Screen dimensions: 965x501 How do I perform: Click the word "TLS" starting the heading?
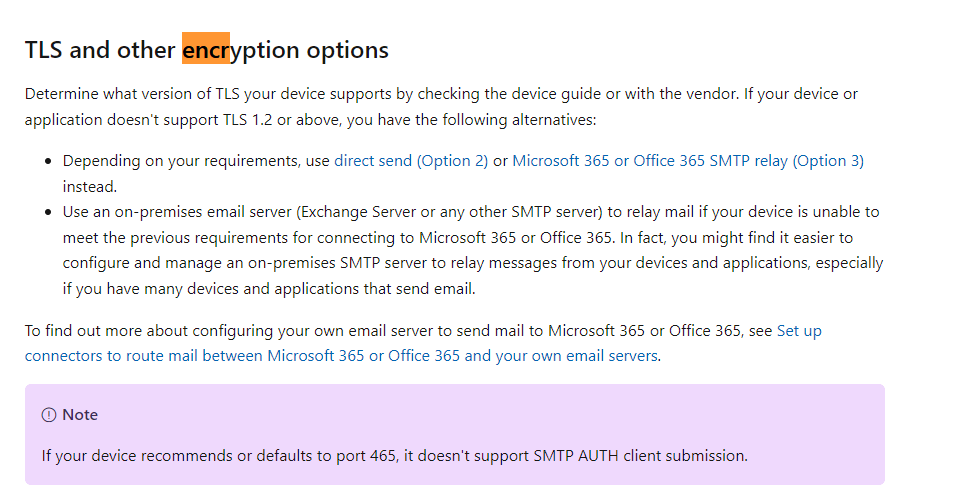pos(44,50)
